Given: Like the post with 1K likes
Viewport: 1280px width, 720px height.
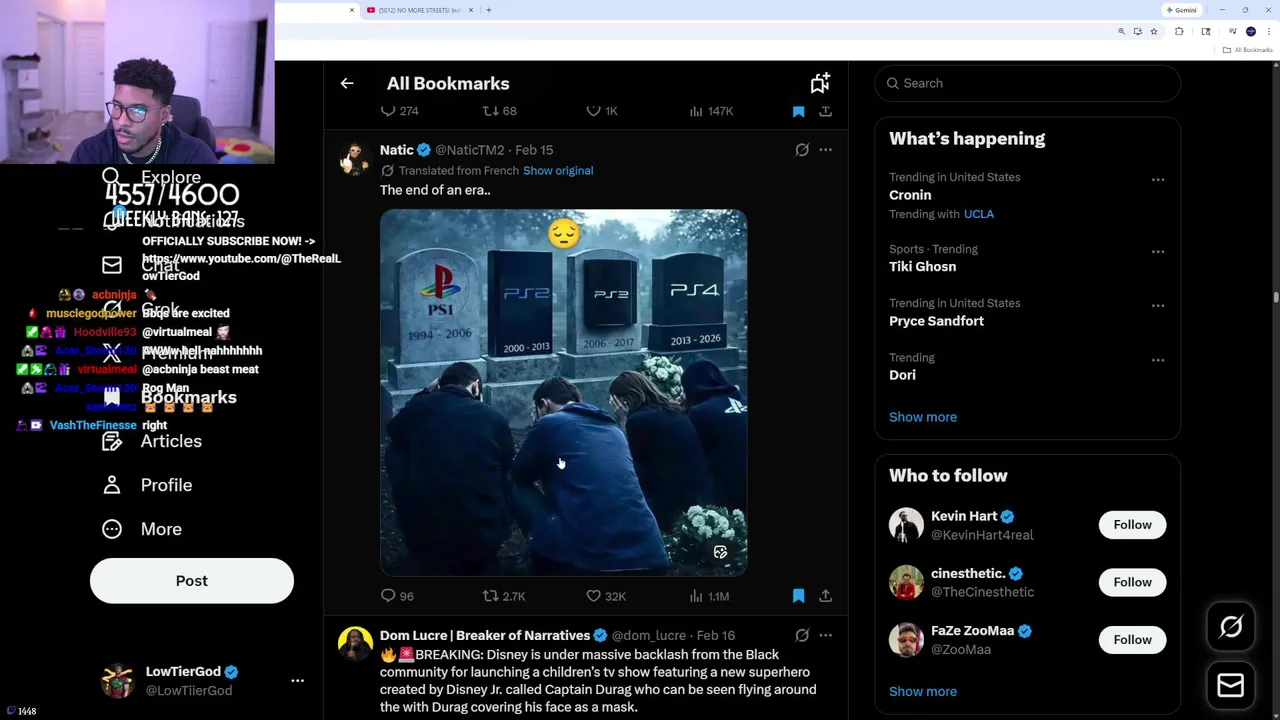Looking at the screenshot, I should [602, 111].
